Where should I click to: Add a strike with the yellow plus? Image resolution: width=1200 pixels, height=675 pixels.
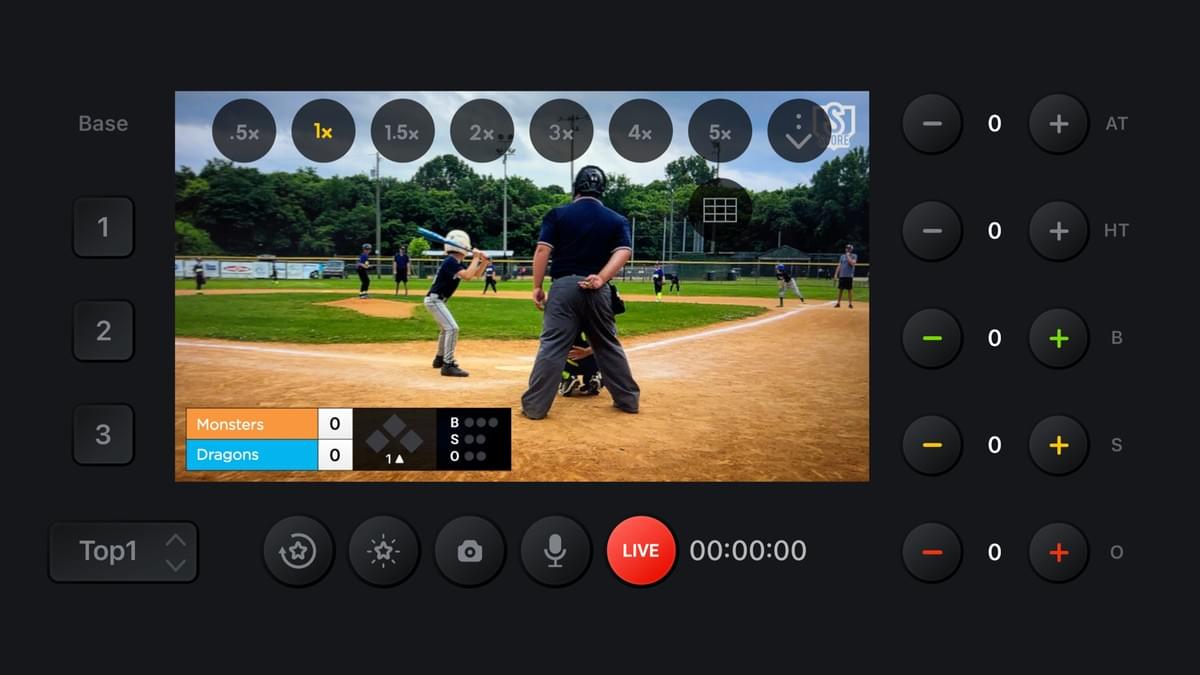[1059, 445]
